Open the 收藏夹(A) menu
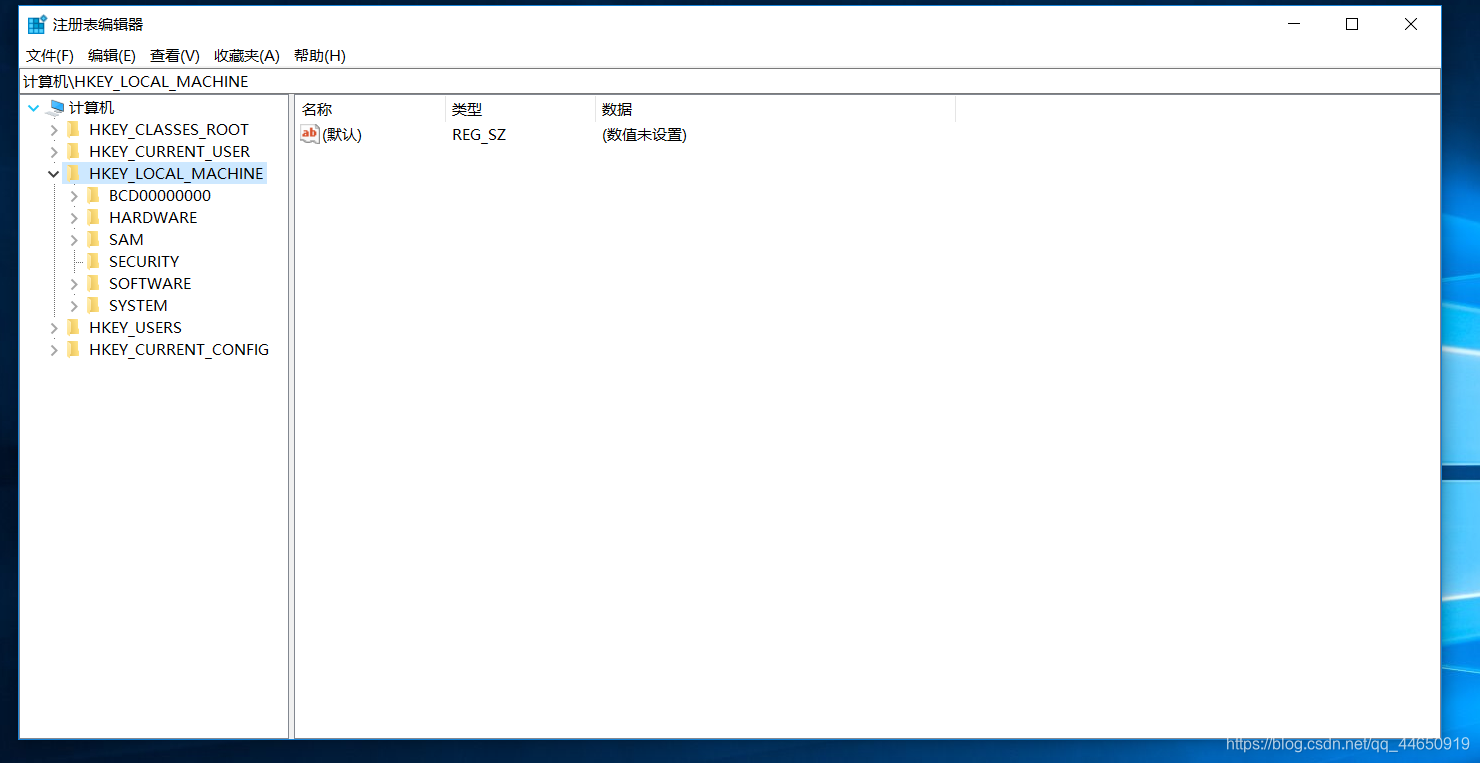The height and width of the screenshot is (763, 1480). 247,56
